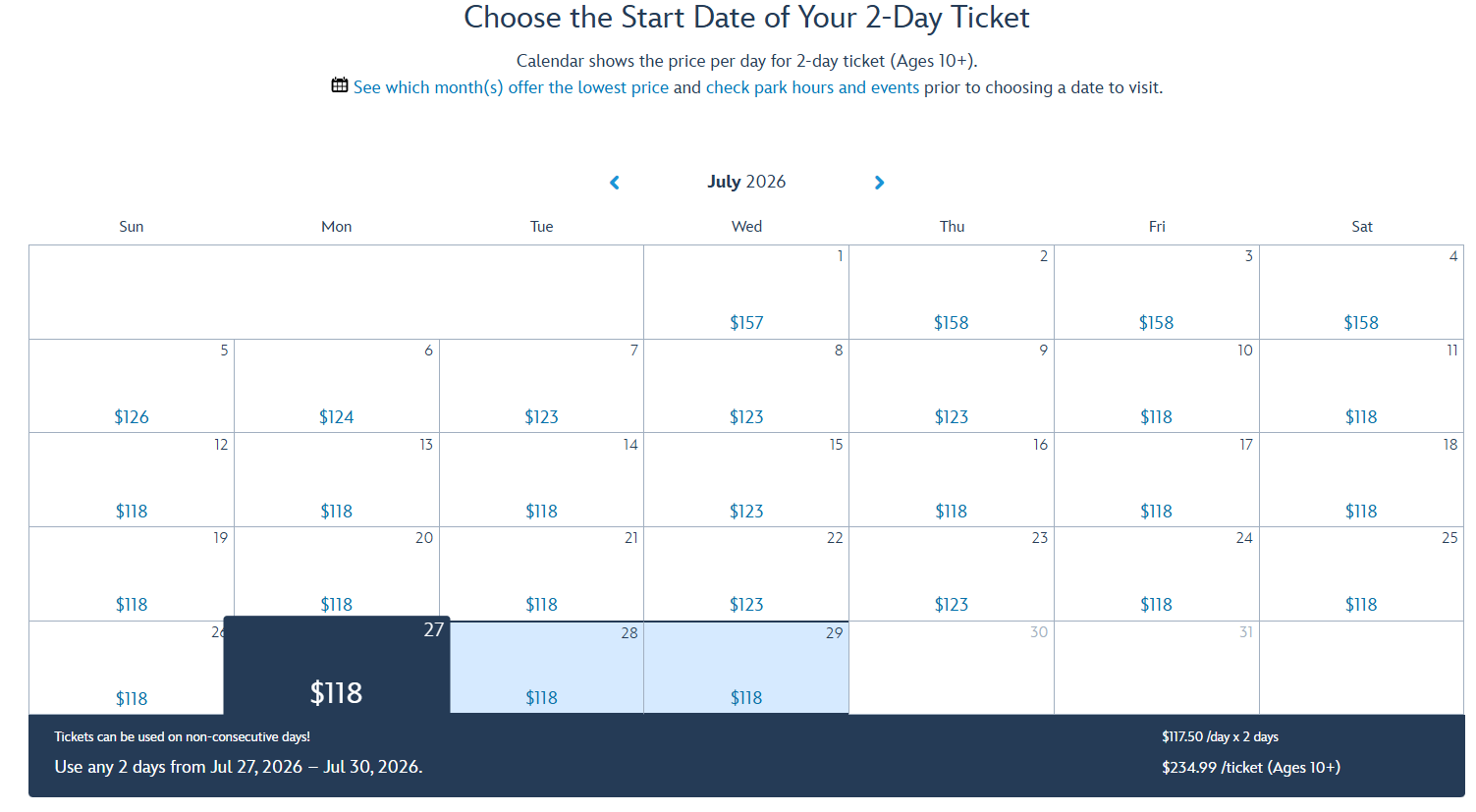
Task: Select Thursday July 23 date cell
Action: click(x=951, y=574)
